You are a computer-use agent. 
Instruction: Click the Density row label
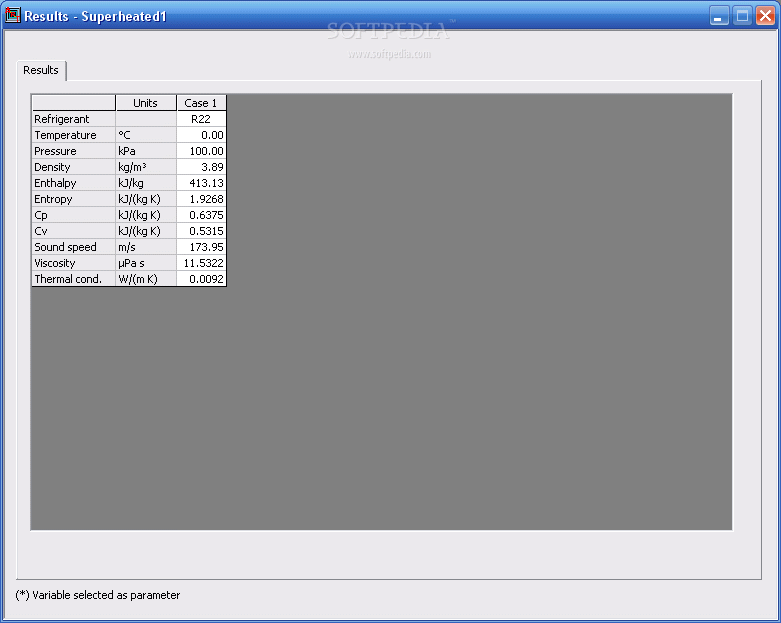[74, 167]
